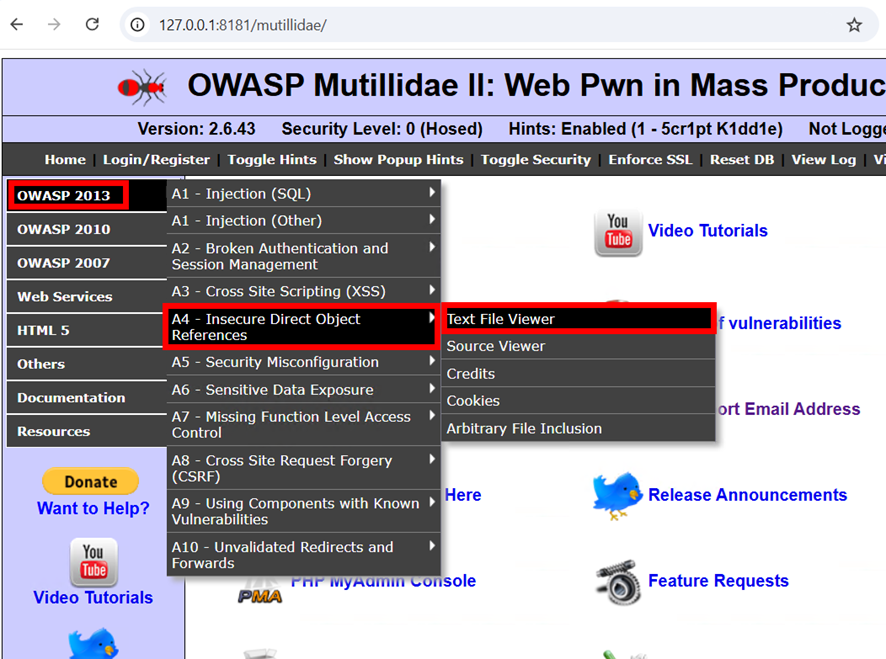
Task: Choose Source Viewer from the submenu
Action: (x=578, y=346)
